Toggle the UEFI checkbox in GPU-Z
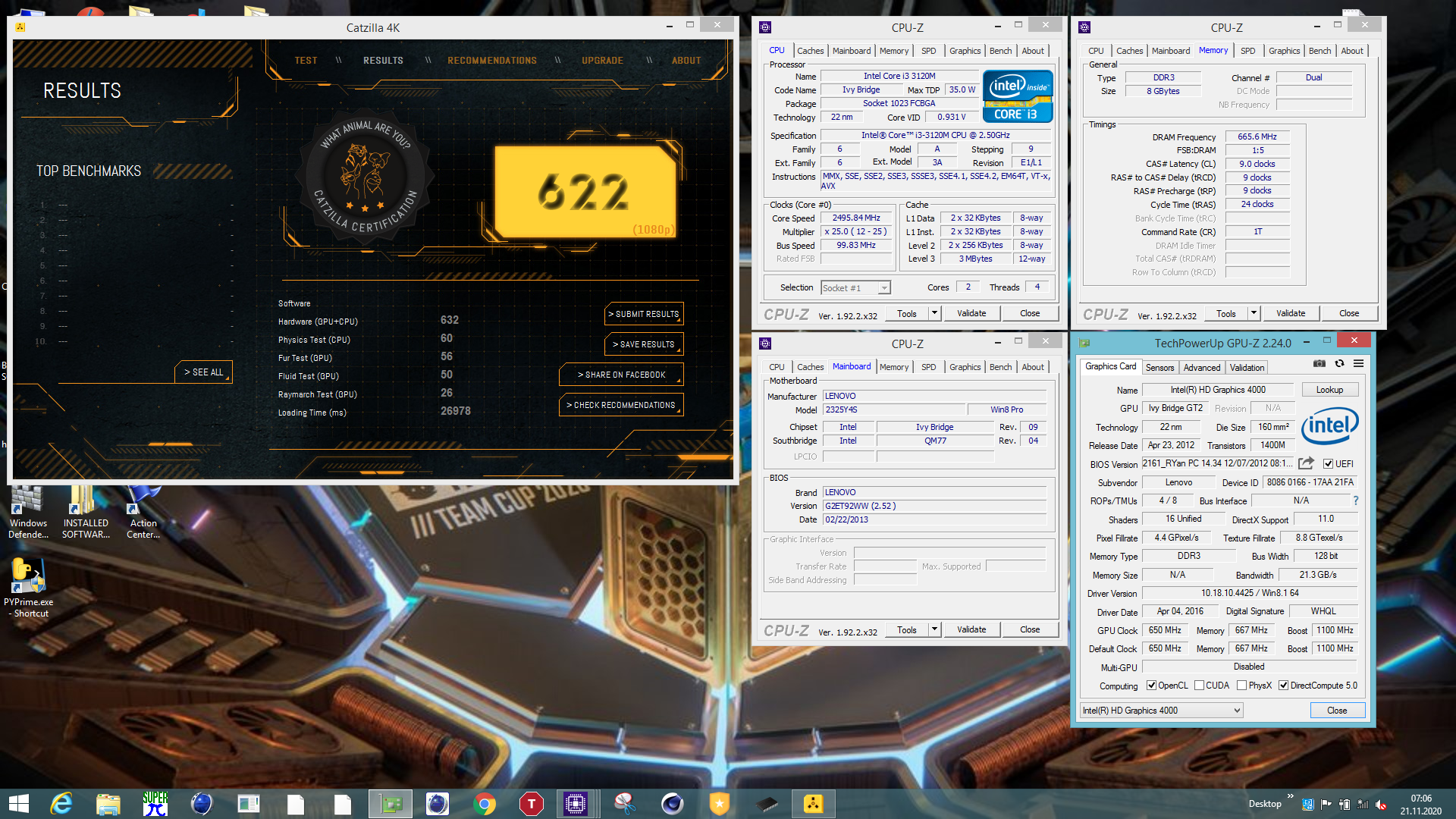The width and height of the screenshot is (1456, 819). pyautogui.click(x=1329, y=463)
